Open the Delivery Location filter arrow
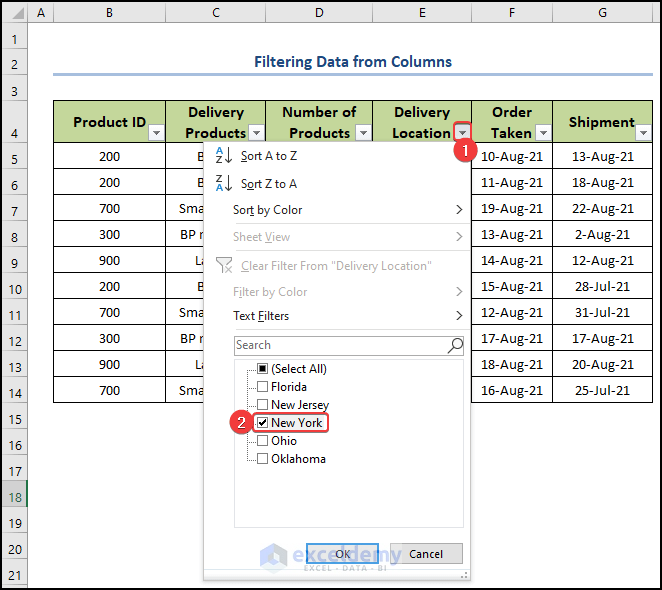 tap(461, 133)
